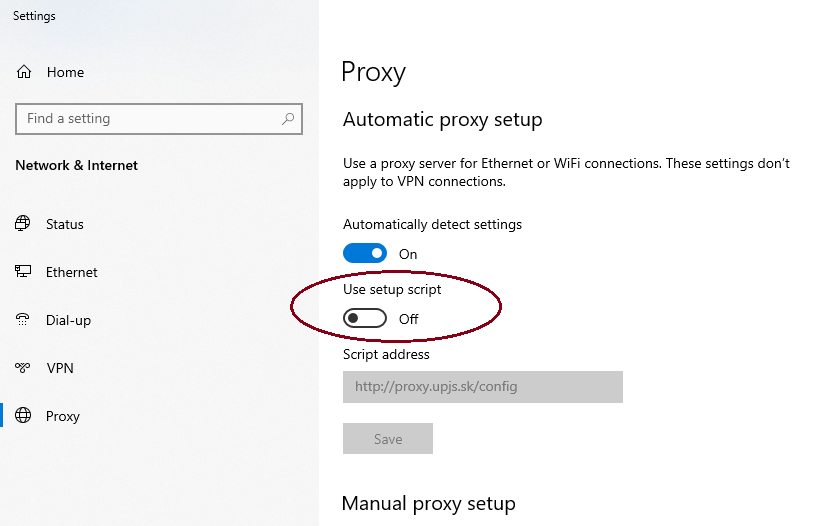
Task: Click the Ethernet monitor icon
Action: [x=23, y=271]
